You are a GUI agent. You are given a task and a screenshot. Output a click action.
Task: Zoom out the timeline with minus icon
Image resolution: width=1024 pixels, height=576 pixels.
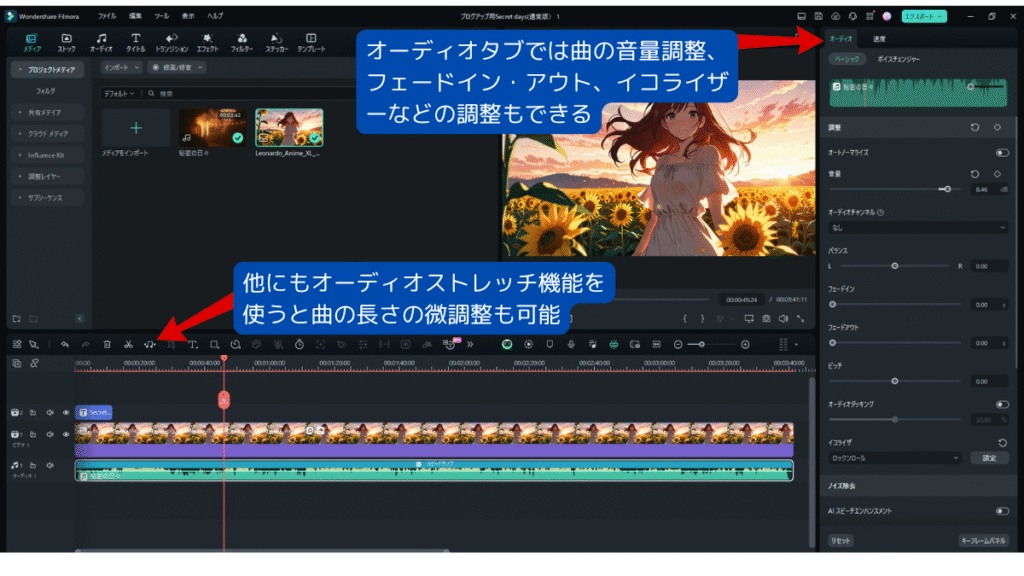[678, 345]
